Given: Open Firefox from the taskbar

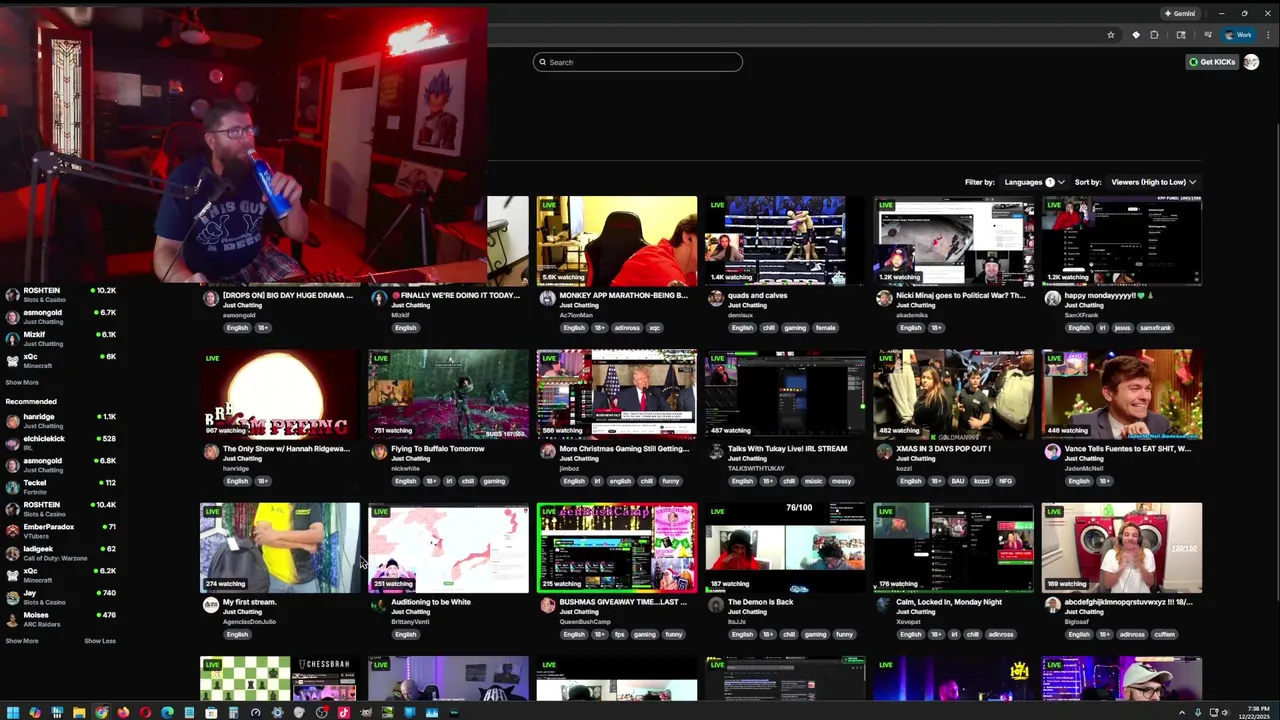Looking at the screenshot, I should click(x=123, y=713).
